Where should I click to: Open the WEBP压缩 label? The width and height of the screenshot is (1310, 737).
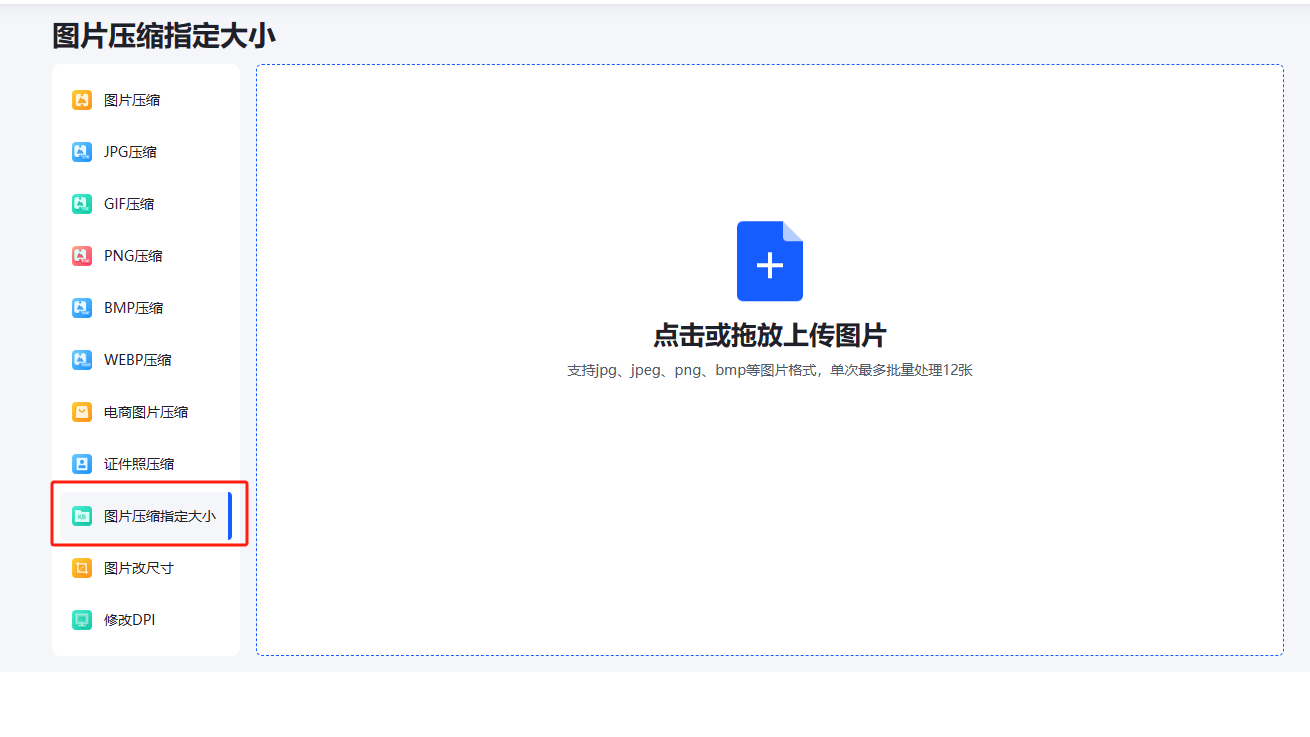point(138,360)
